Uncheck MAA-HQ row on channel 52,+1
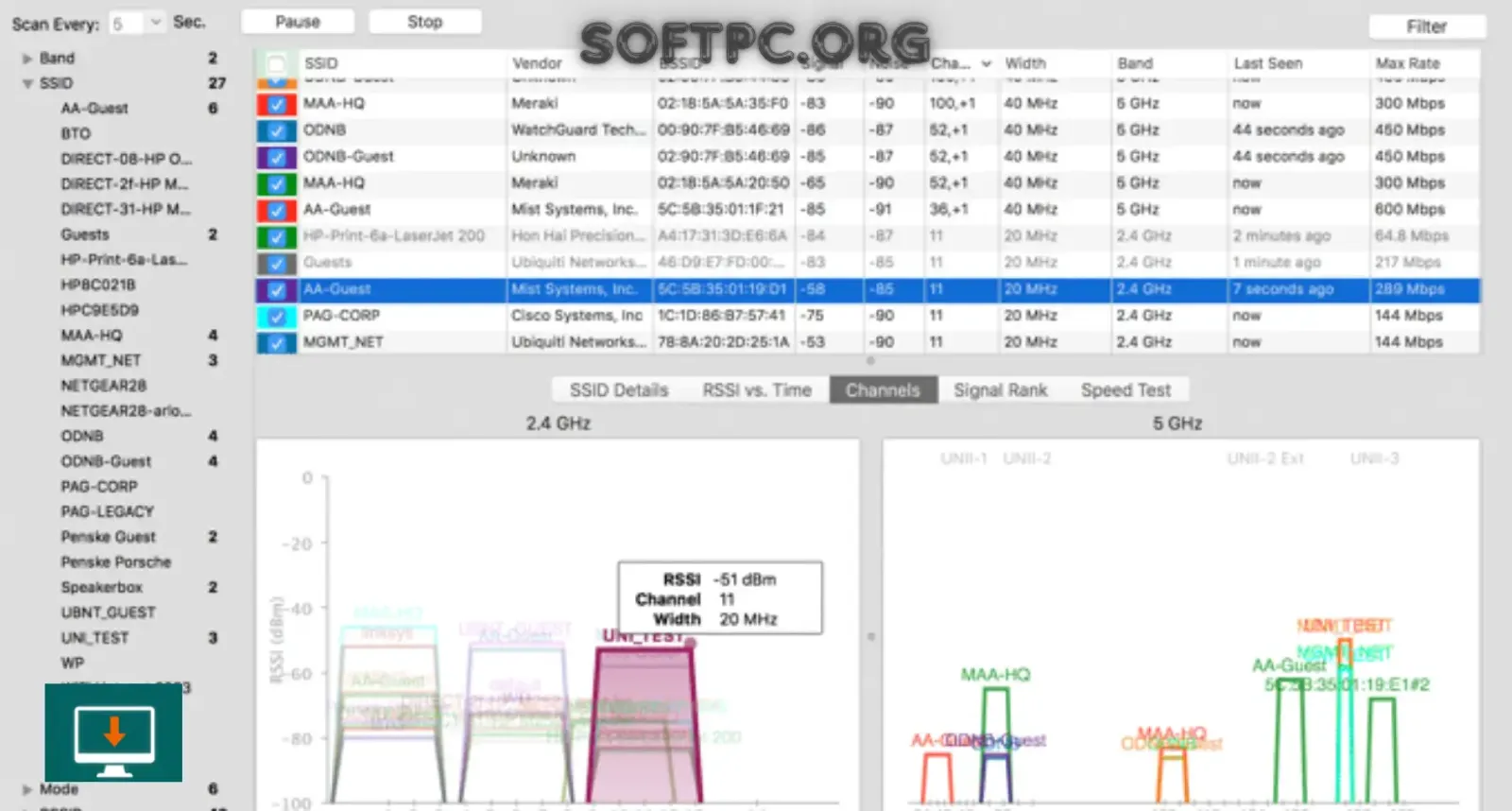Viewport: 1512px width, 811px height. (x=277, y=183)
